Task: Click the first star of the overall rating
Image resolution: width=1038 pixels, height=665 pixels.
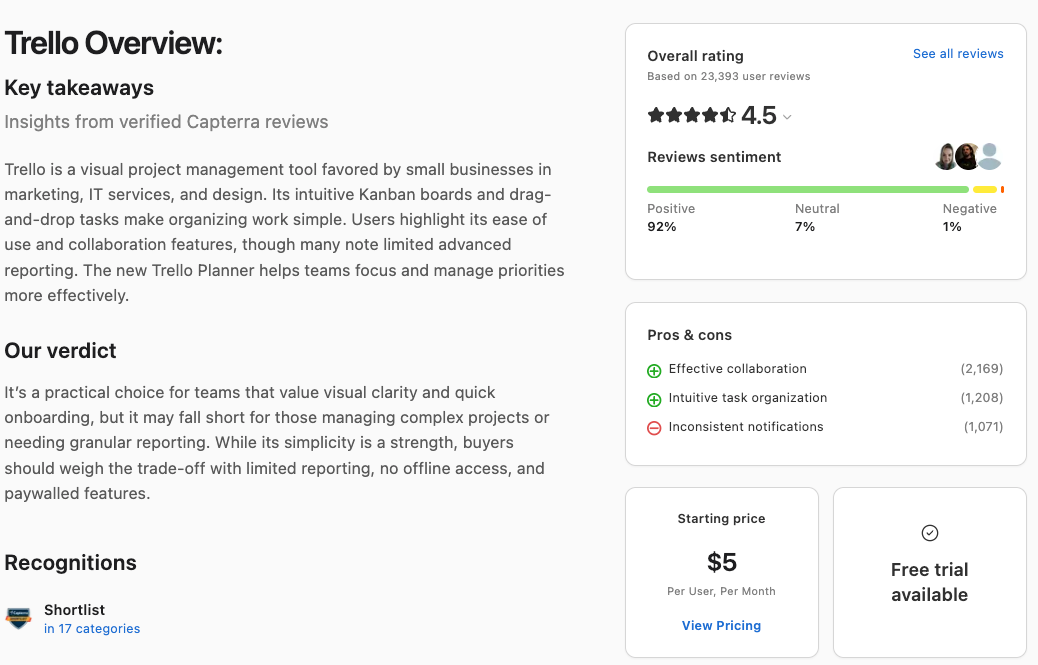Action: pos(656,116)
